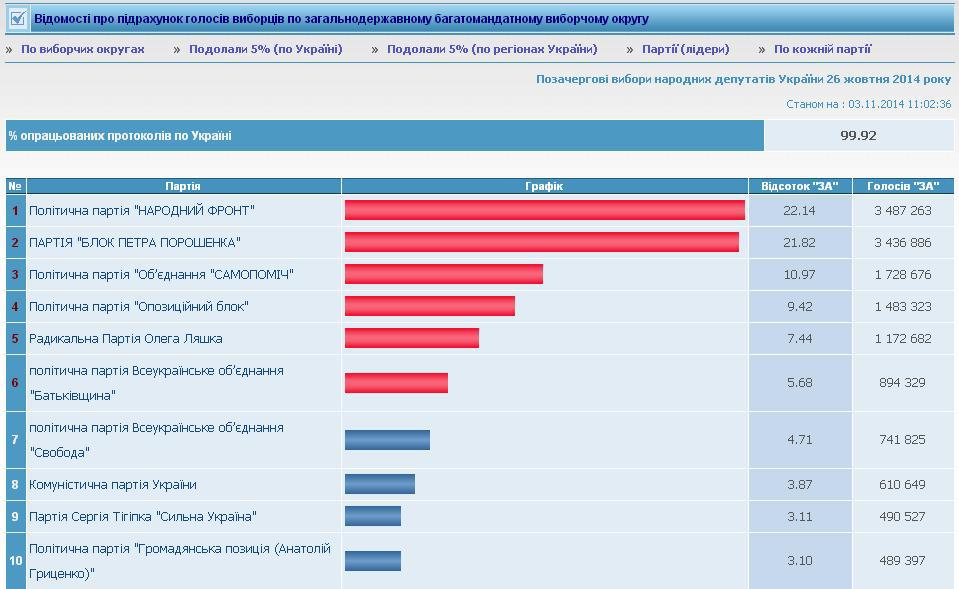Click the percentage value 5.68
Screen dimensions: 959x589
pyautogui.click(x=799, y=383)
